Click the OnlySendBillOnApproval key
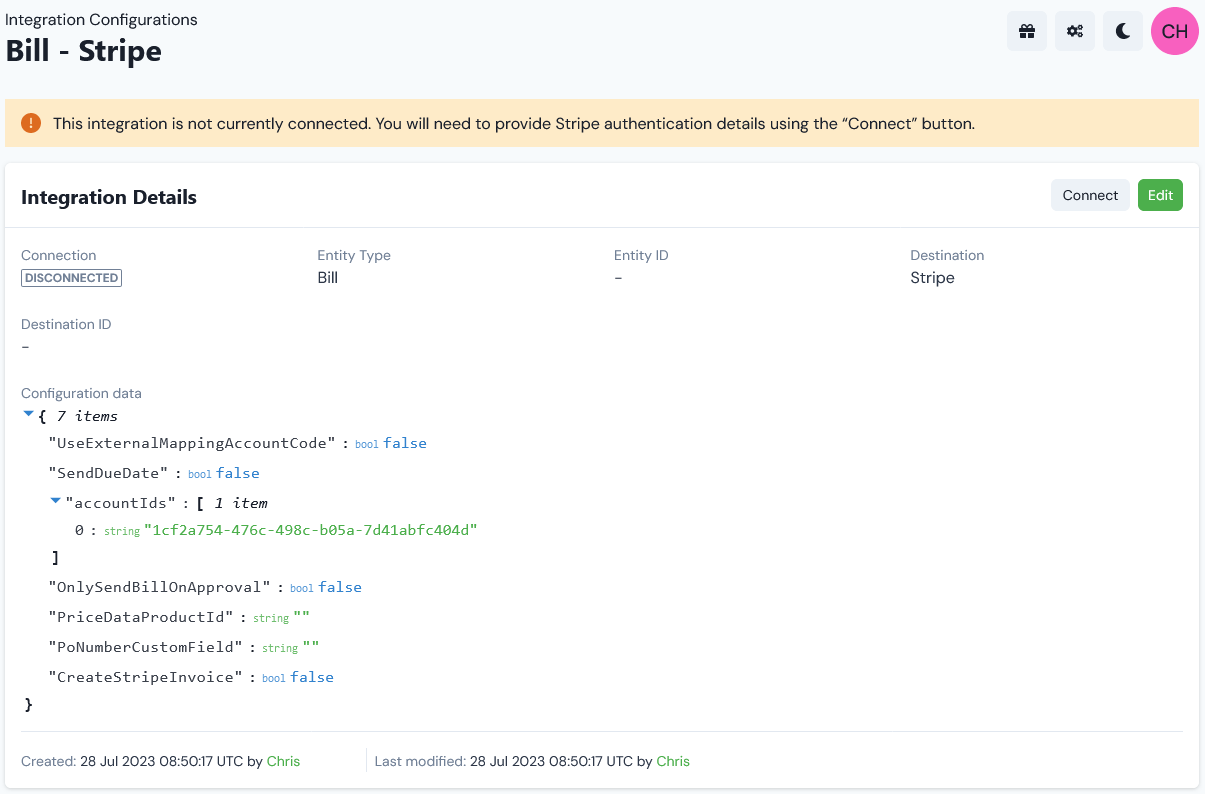This screenshot has width=1205, height=794. [x=160, y=587]
